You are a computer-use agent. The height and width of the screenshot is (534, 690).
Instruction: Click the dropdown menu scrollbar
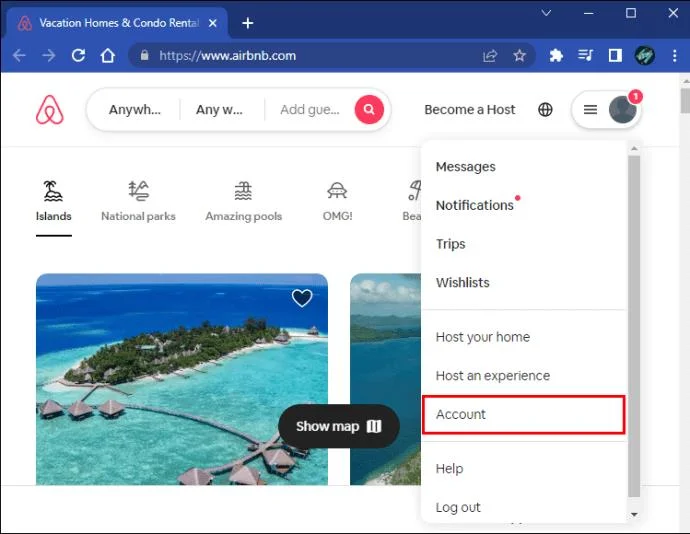(x=634, y=326)
